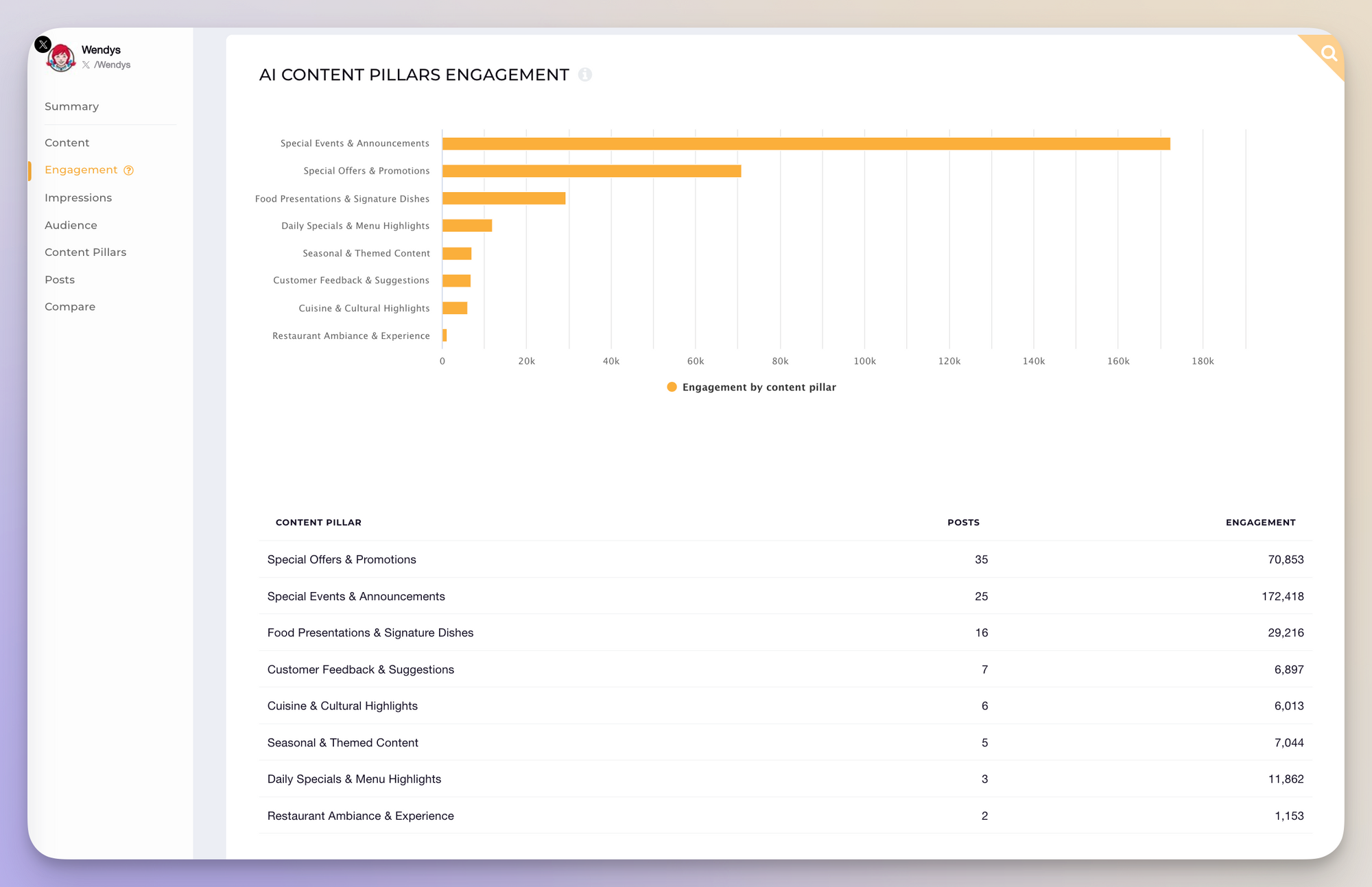1372x887 pixels.
Task: Click the posts count 35
Action: 982,560
